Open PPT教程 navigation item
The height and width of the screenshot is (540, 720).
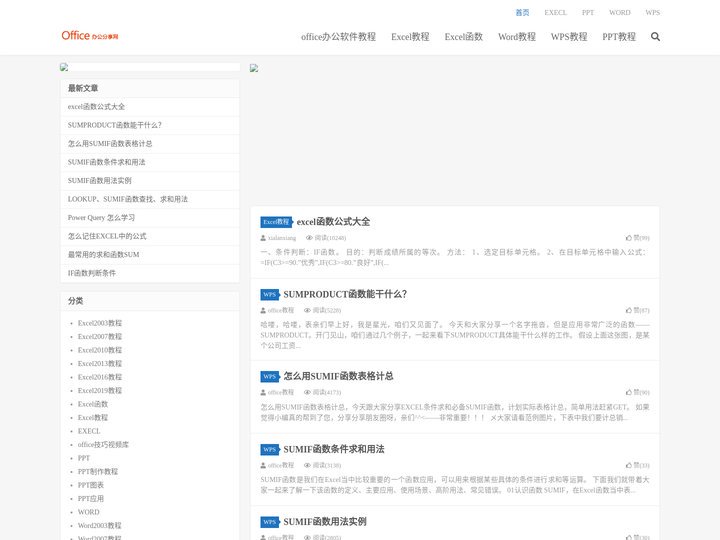(619, 37)
